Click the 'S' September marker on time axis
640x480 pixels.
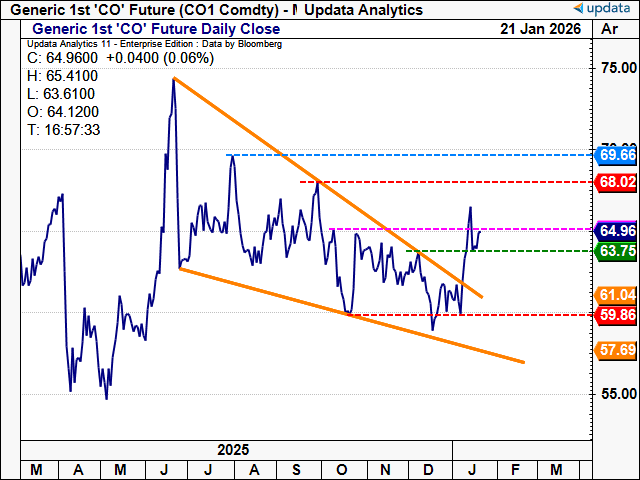[x=297, y=469]
